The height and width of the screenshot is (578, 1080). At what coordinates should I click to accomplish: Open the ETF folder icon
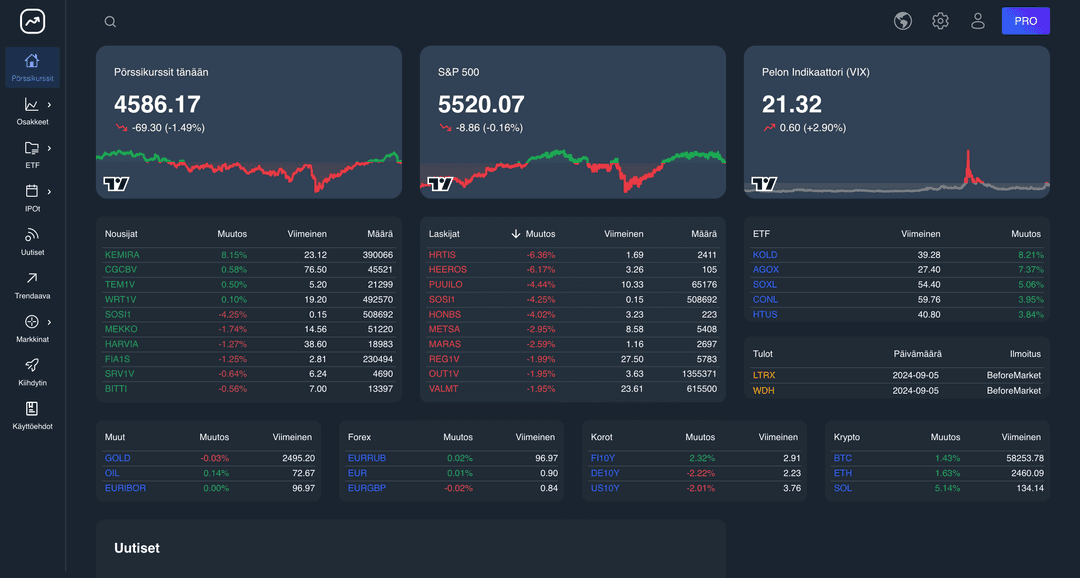(x=32, y=148)
